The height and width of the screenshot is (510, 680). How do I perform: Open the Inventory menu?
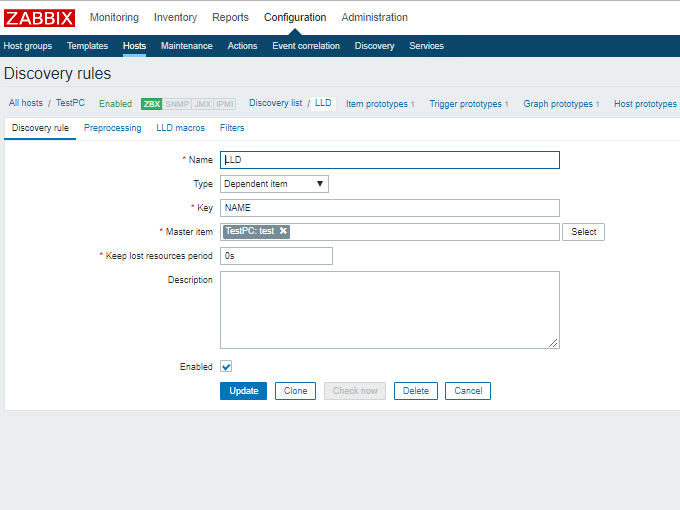[175, 17]
